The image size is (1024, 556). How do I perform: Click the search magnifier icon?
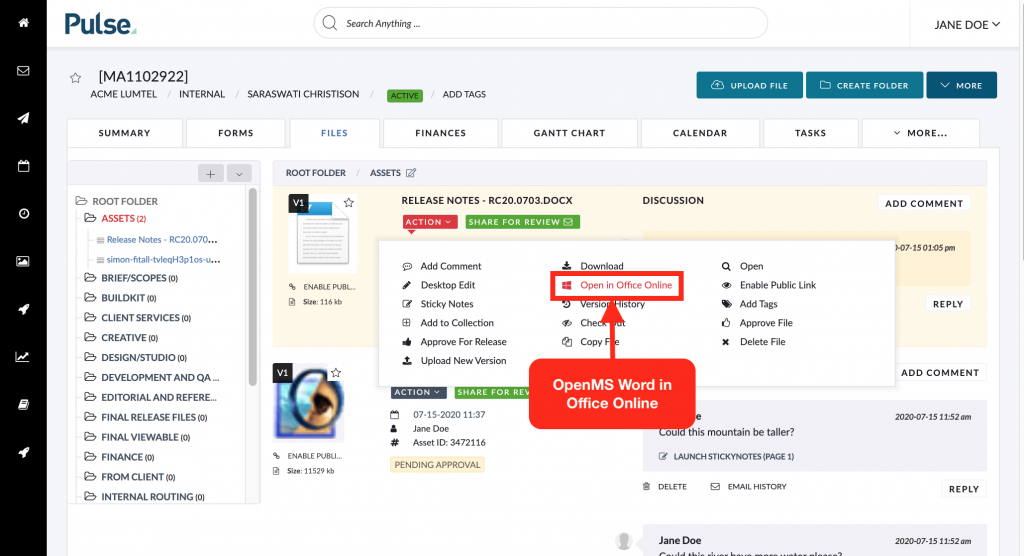pyautogui.click(x=330, y=24)
